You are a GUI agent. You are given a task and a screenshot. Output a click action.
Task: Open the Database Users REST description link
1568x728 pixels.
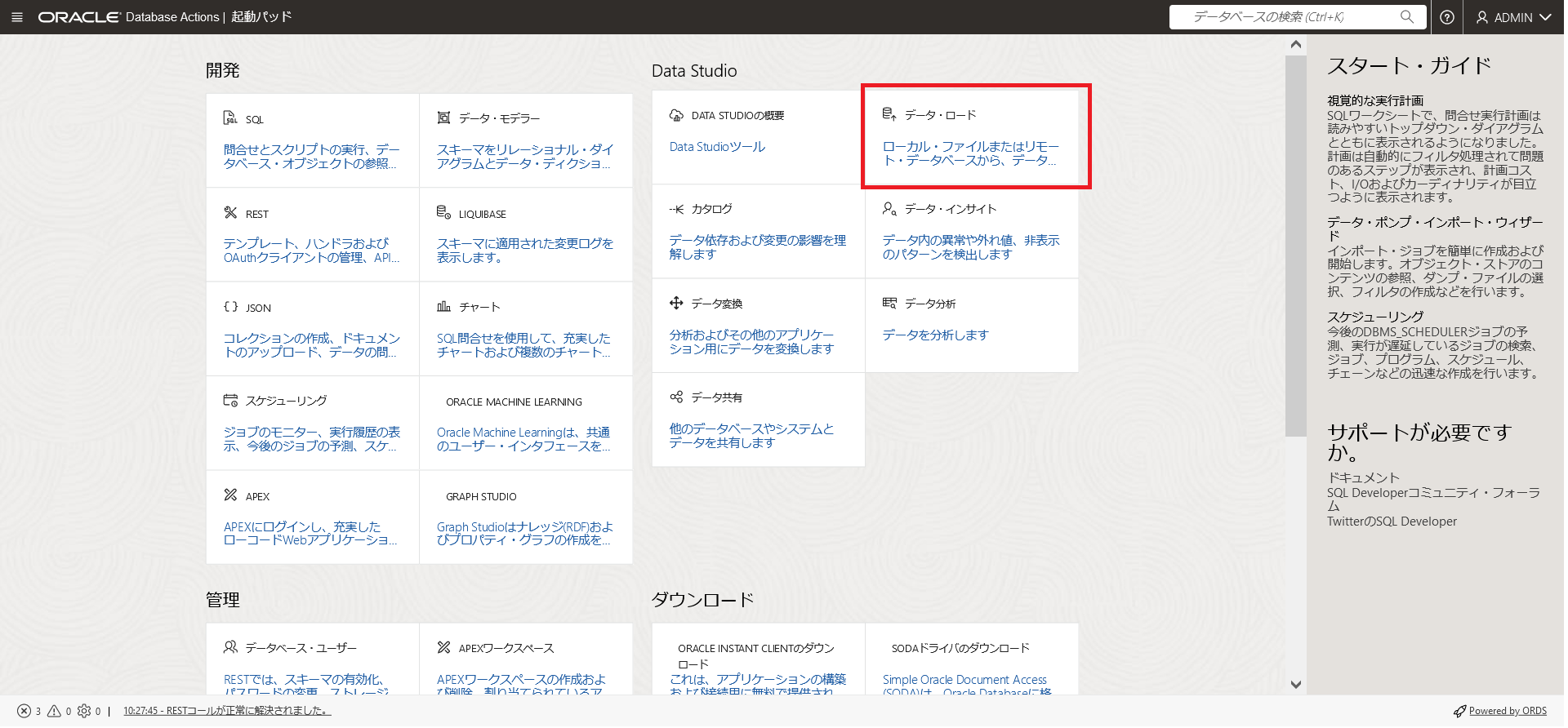[x=305, y=685]
